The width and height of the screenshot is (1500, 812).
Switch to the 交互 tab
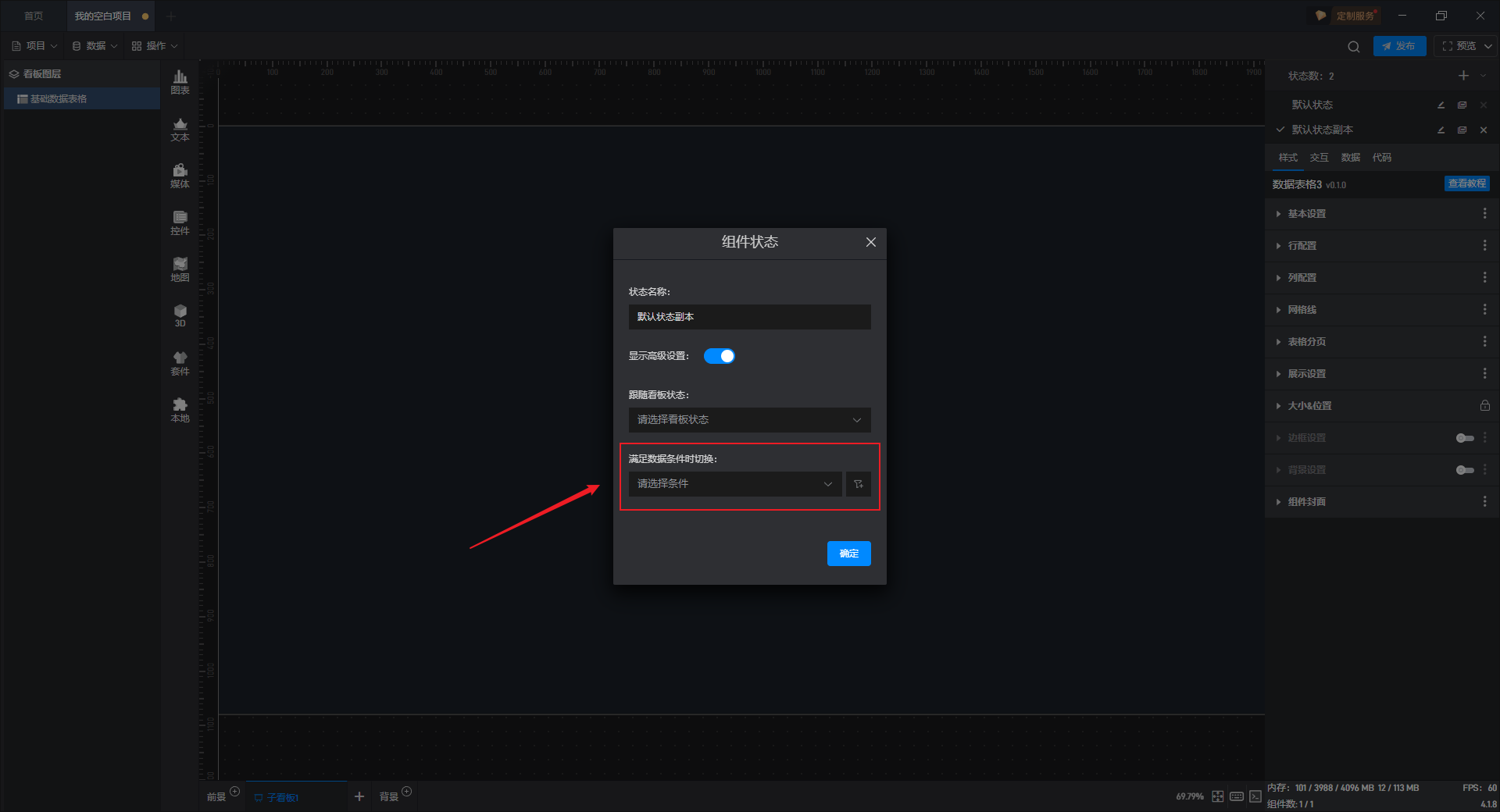coord(1319,158)
